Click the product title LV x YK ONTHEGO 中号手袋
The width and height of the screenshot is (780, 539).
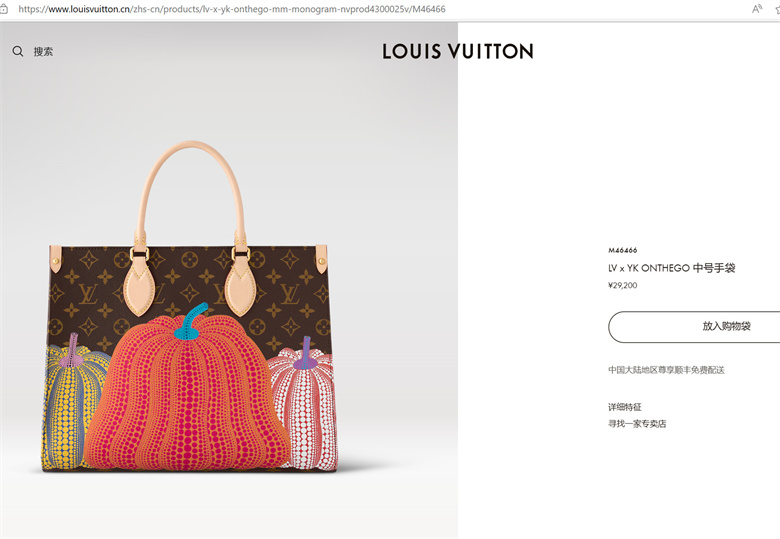(672, 268)
